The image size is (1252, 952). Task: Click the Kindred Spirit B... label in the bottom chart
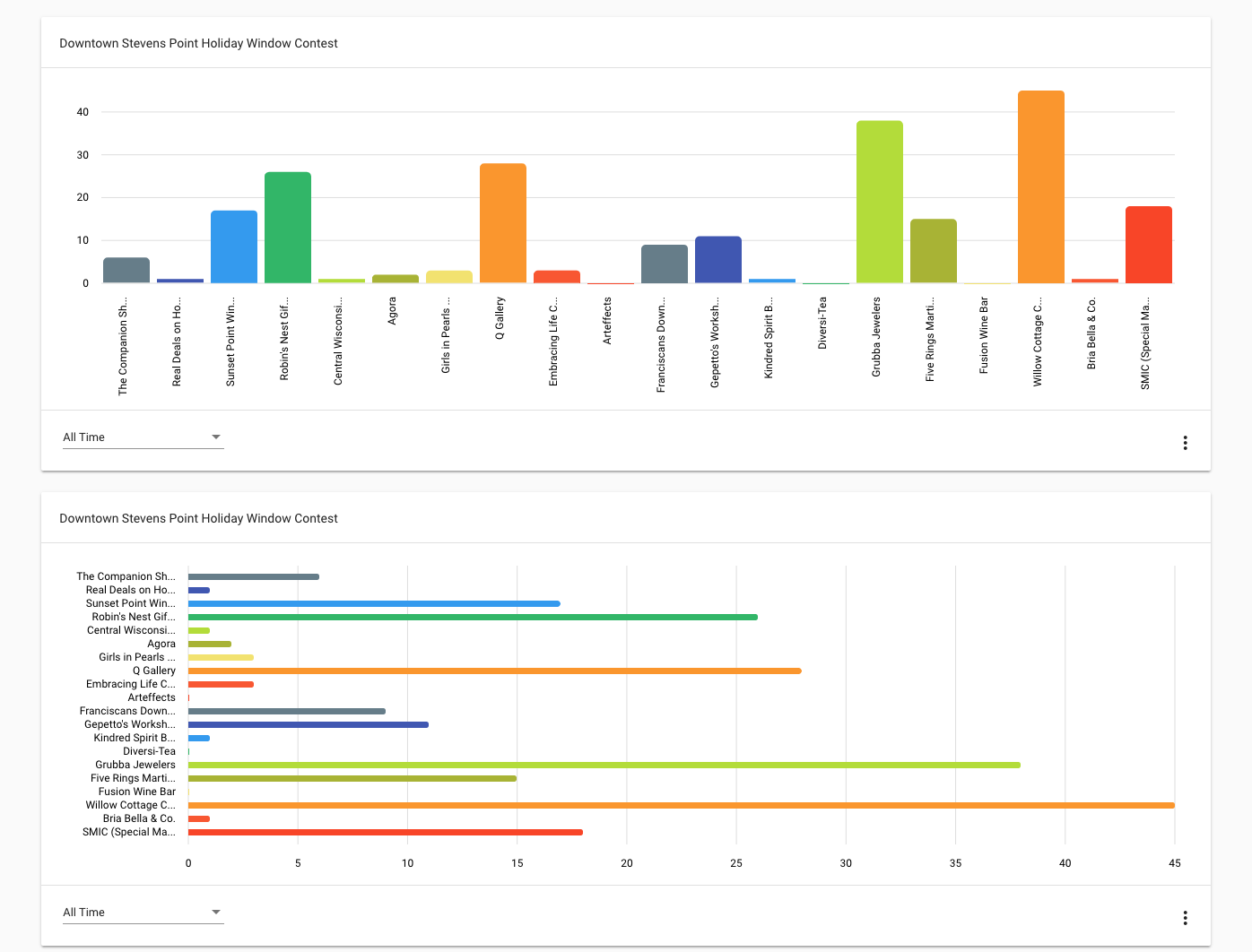(x=135, y=738)
